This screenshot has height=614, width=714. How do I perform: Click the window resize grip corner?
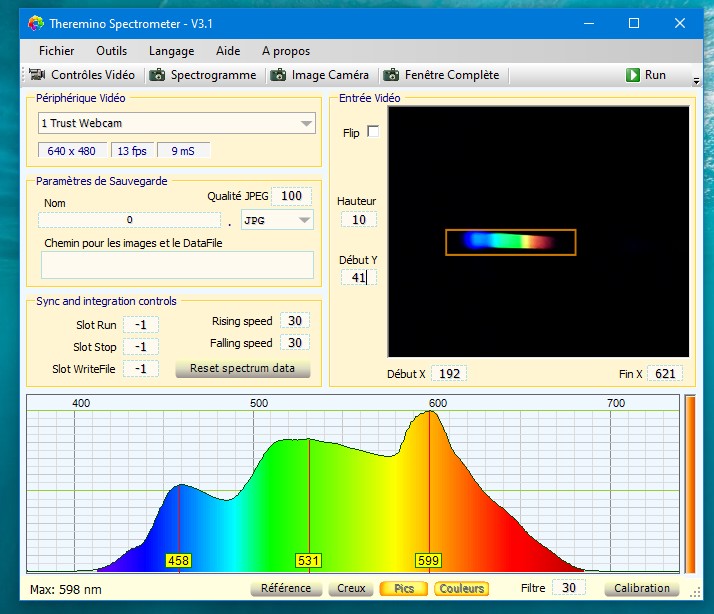pos(695,593)
